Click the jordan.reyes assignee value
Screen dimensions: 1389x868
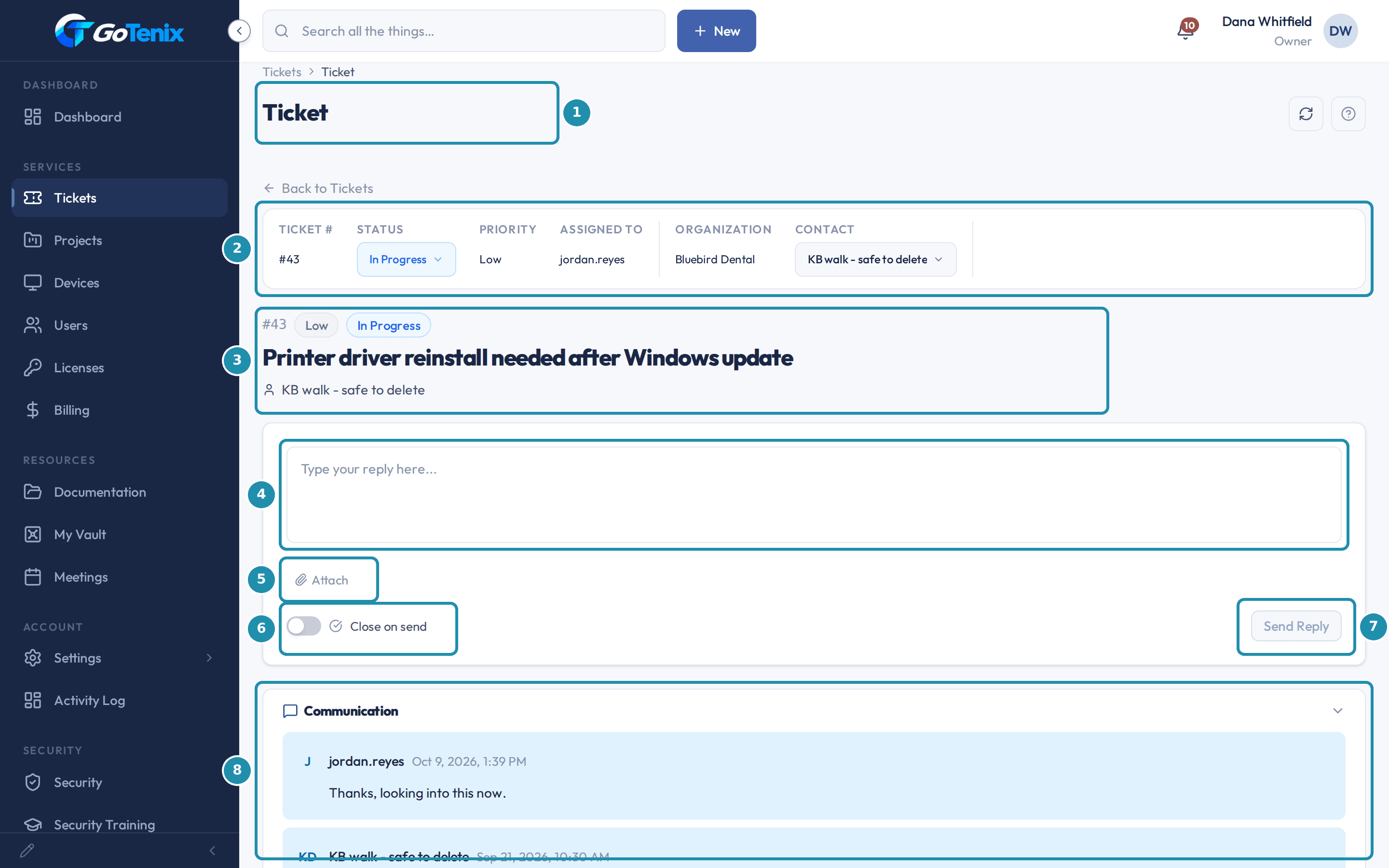592,259
